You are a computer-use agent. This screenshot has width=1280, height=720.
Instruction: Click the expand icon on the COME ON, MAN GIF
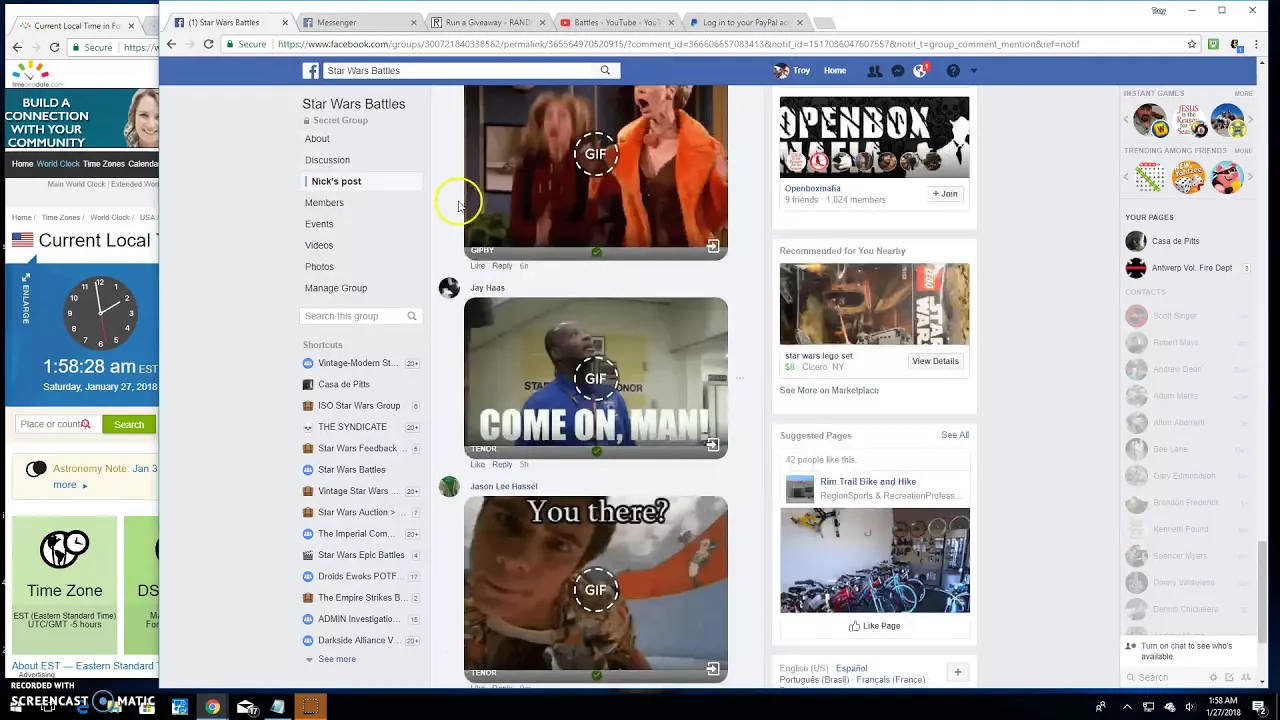click(713, 445)
